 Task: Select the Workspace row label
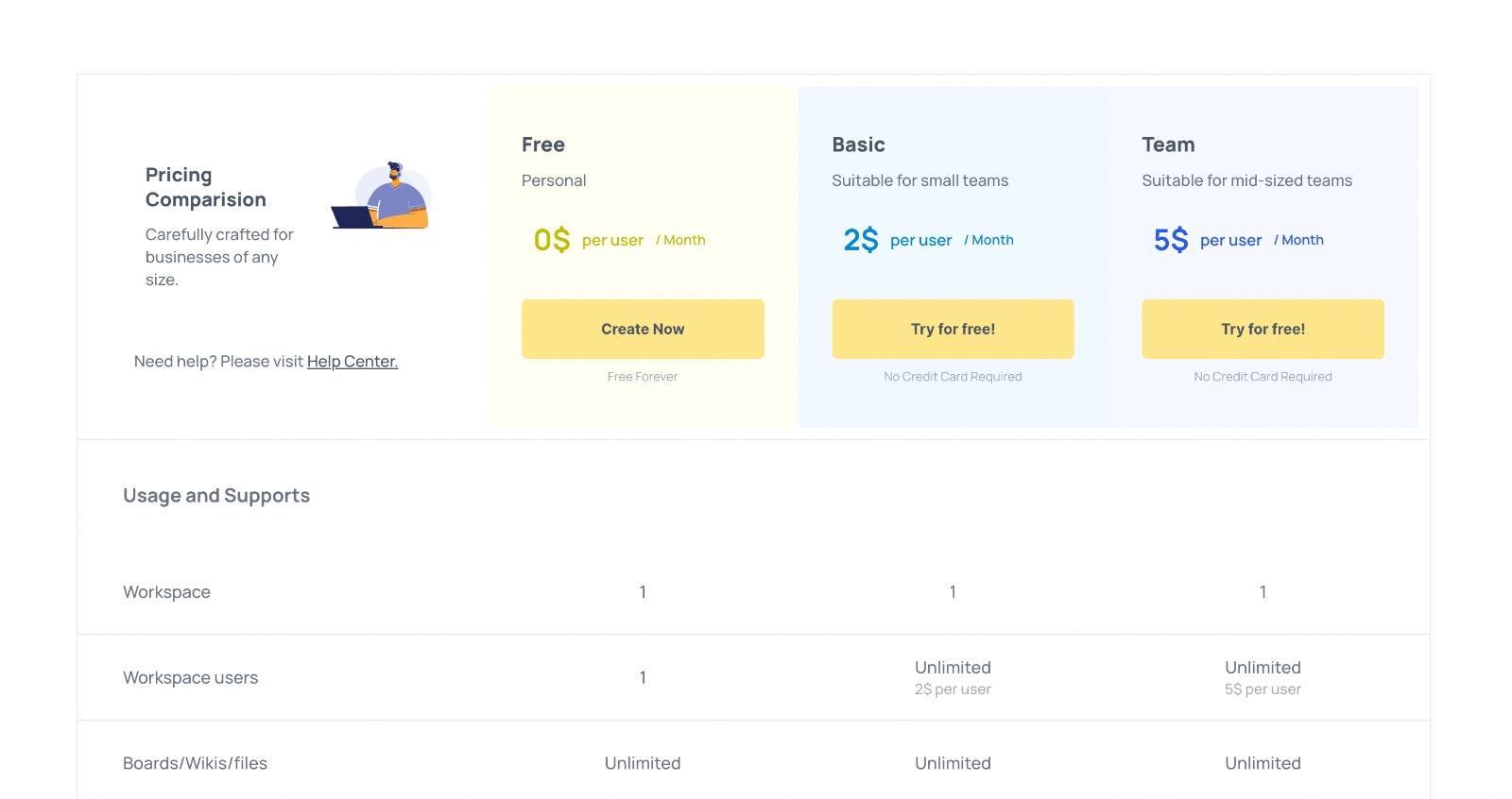click(x=166, y=592)
